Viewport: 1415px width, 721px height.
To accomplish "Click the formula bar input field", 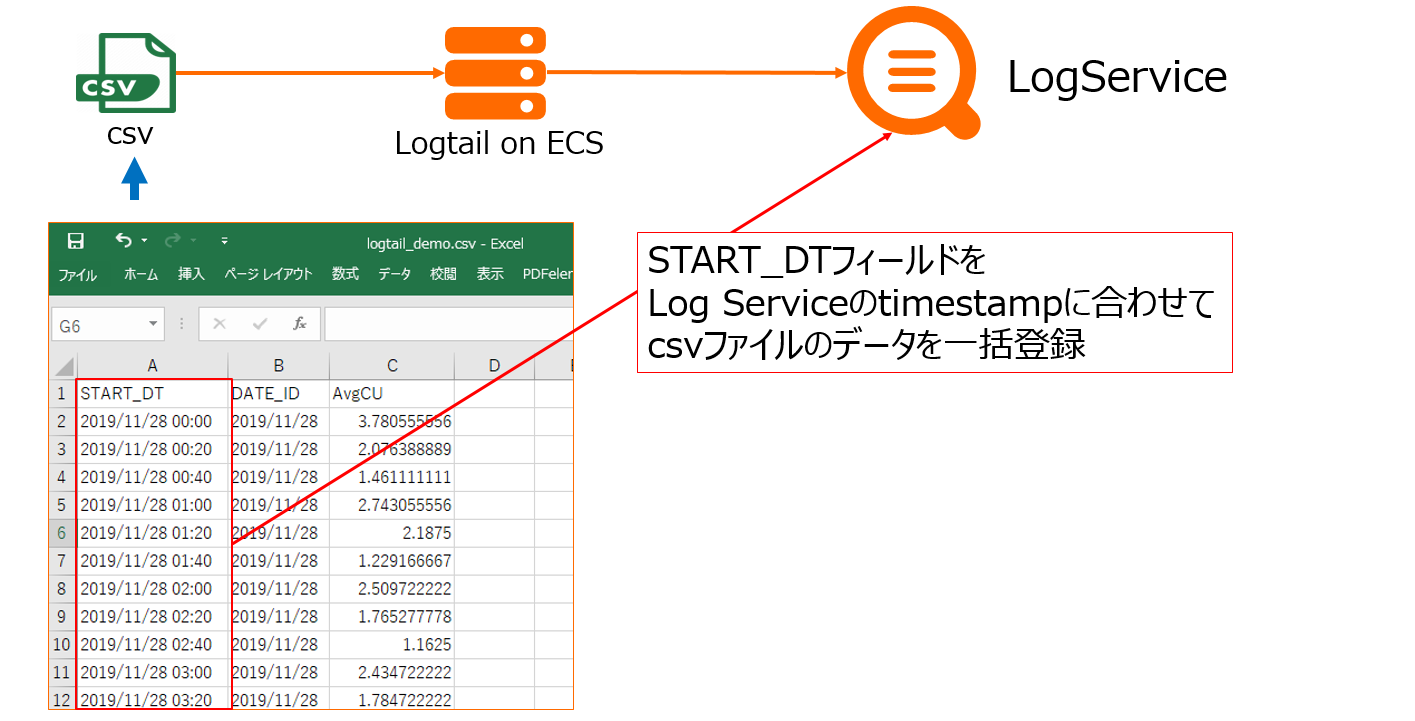I will click(449, 324).
